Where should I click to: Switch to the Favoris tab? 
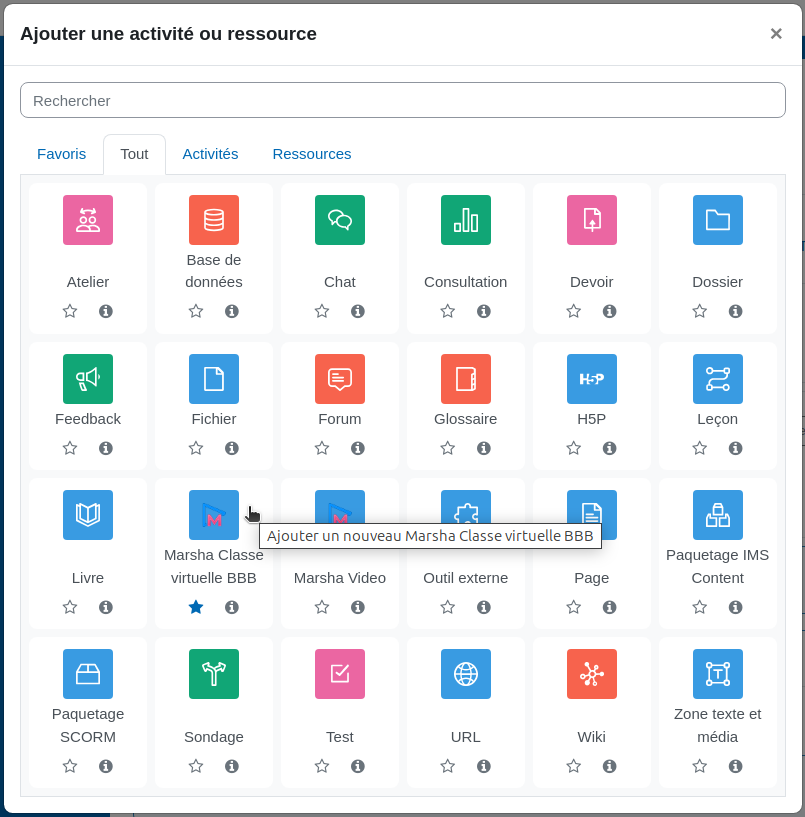pos(61,154)
